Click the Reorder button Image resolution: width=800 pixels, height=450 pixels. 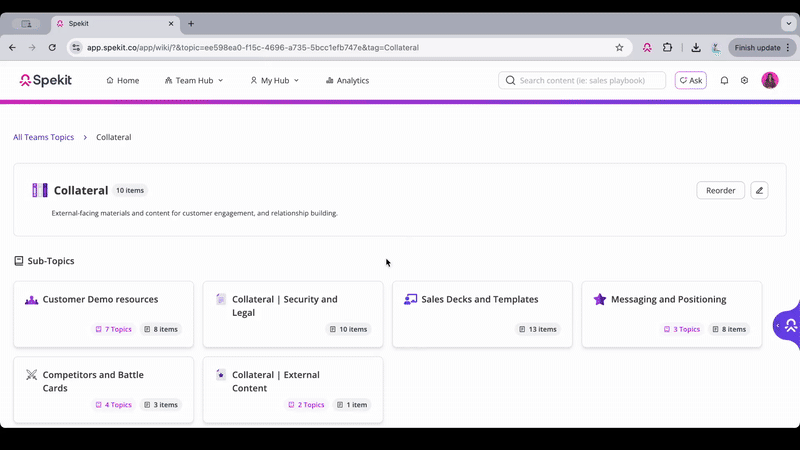coord(720,190)
